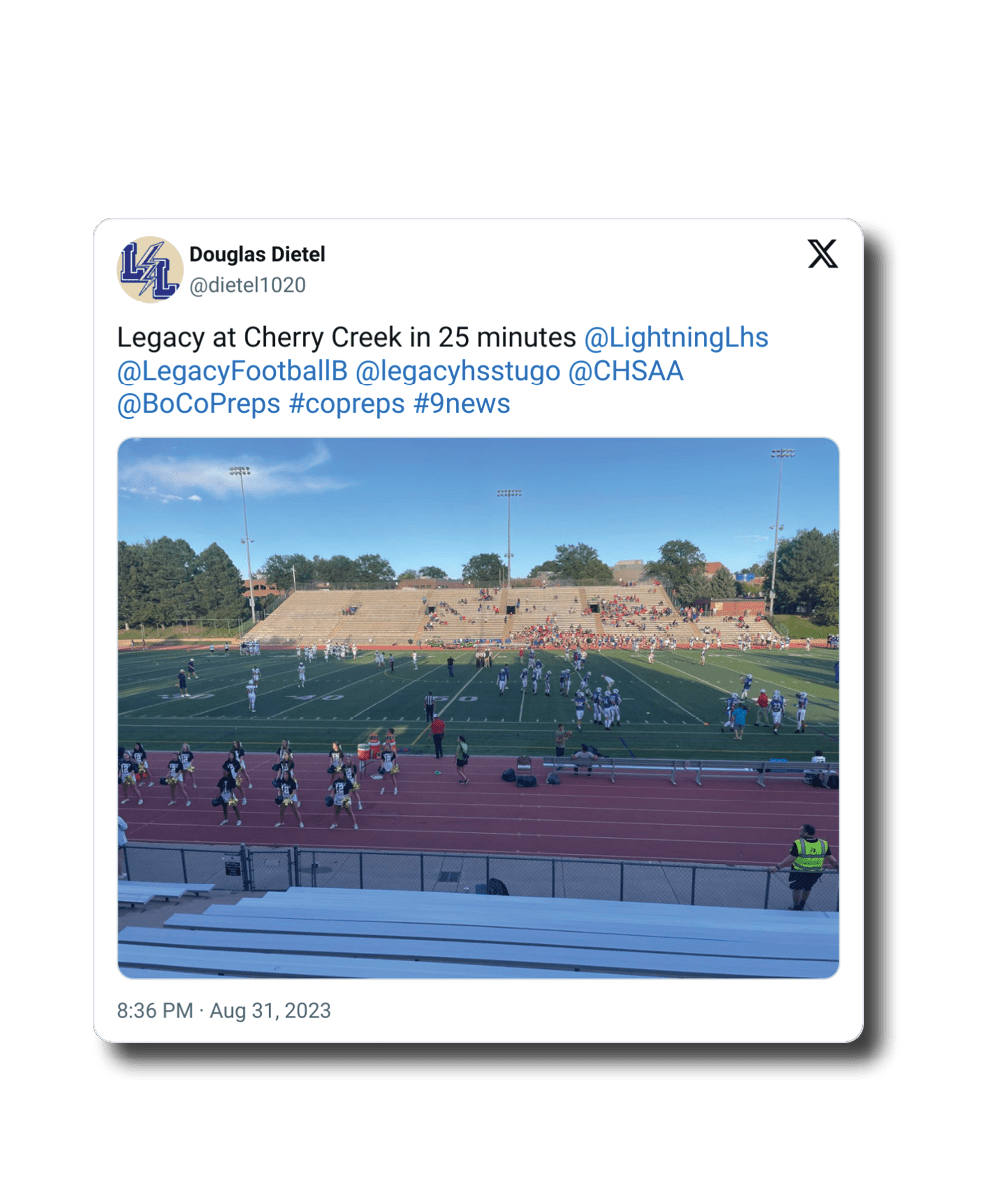The height and width of the screenshot is (1177, 996).
Task: Open the @LightningLhs mention
Action: [676, 338]
